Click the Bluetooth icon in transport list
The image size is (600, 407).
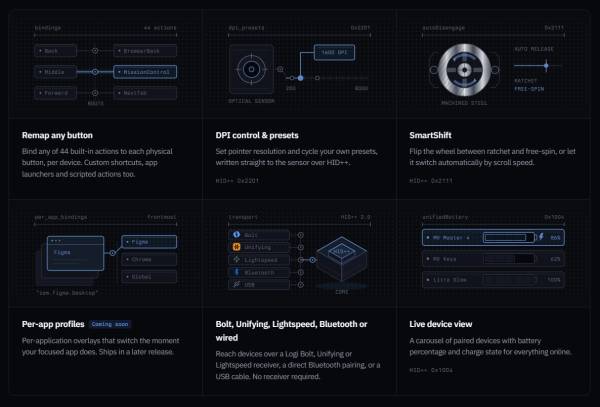coord(236,272)
